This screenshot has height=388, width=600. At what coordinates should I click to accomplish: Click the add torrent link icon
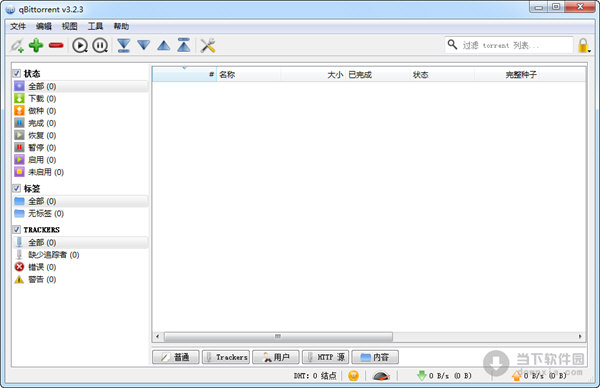[17, 46]
